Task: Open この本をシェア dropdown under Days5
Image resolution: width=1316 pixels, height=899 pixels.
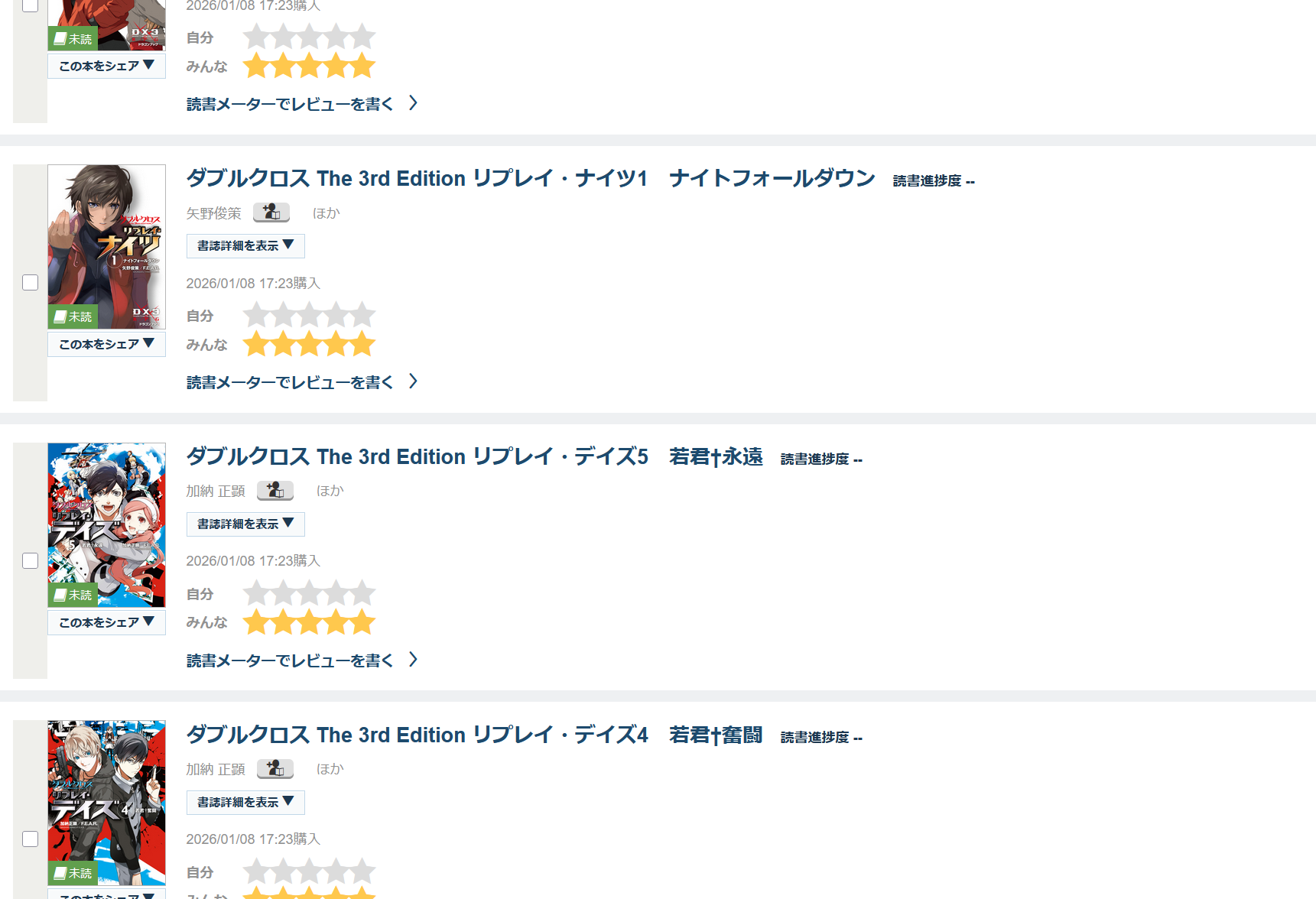Action: tap(106, 622)
